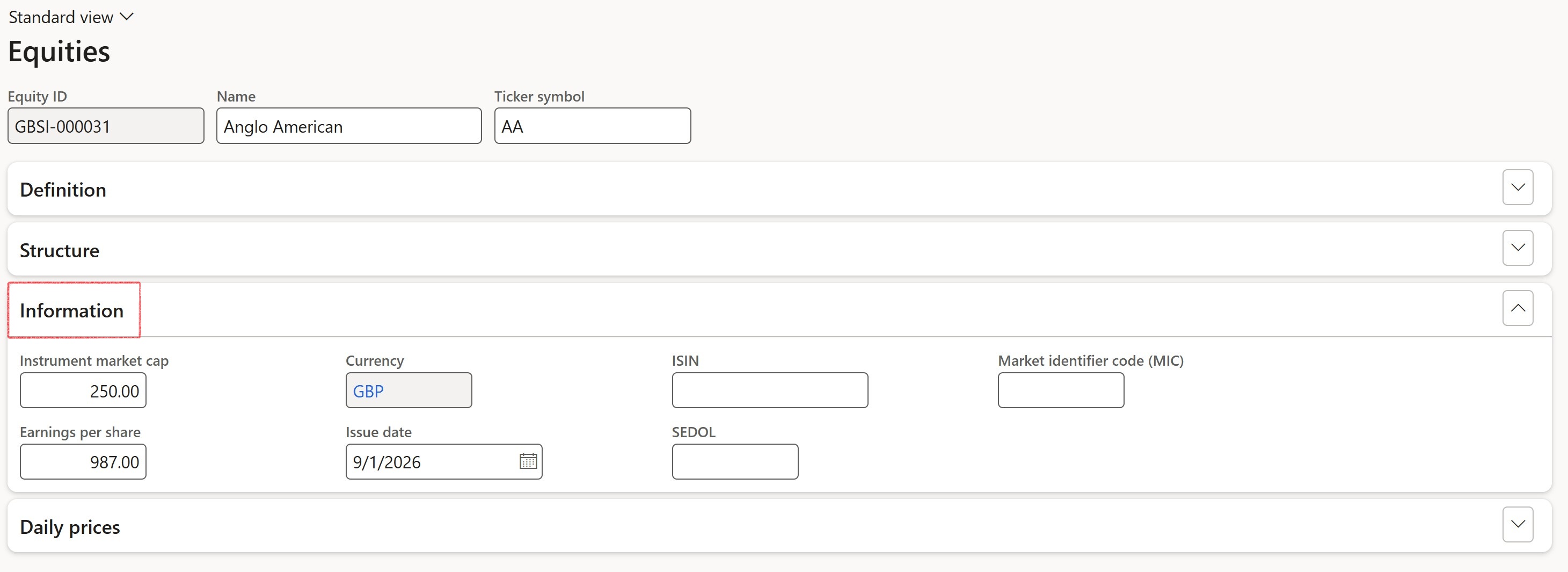The image size is (1568, 572).
Task: Expand the Definition section chevron
Action: tap(1517, 187)
